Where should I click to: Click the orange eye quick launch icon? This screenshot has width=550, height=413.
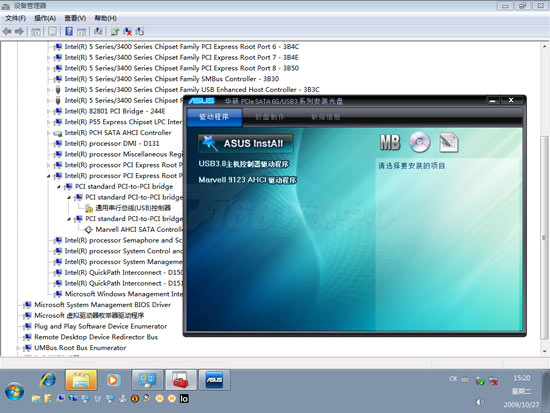pos(135,399)
